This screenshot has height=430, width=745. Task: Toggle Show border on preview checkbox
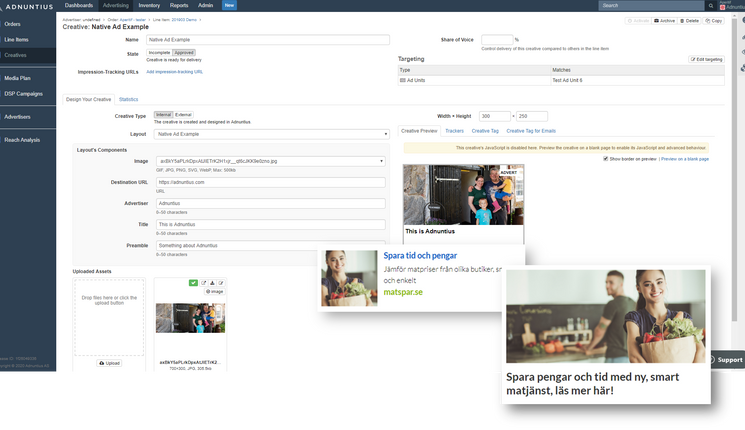coord(605,159)
